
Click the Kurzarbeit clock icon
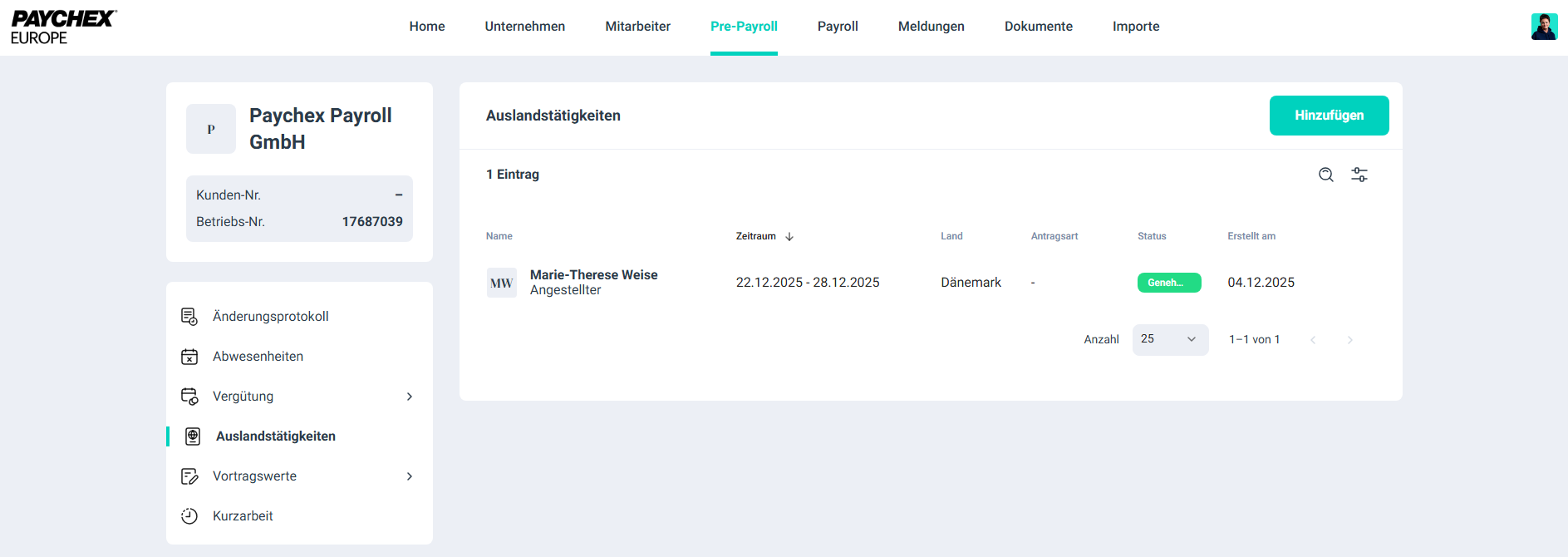189,516
